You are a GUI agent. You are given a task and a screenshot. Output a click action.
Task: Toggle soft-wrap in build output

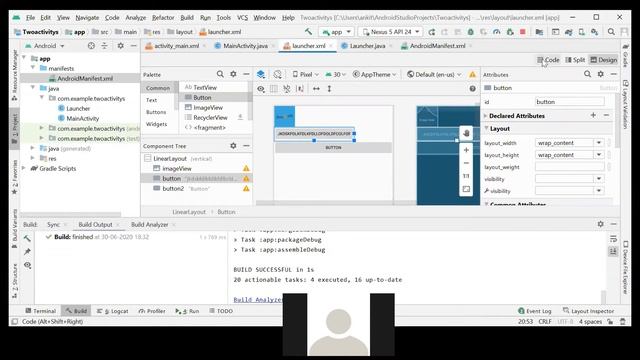[613, 239]
